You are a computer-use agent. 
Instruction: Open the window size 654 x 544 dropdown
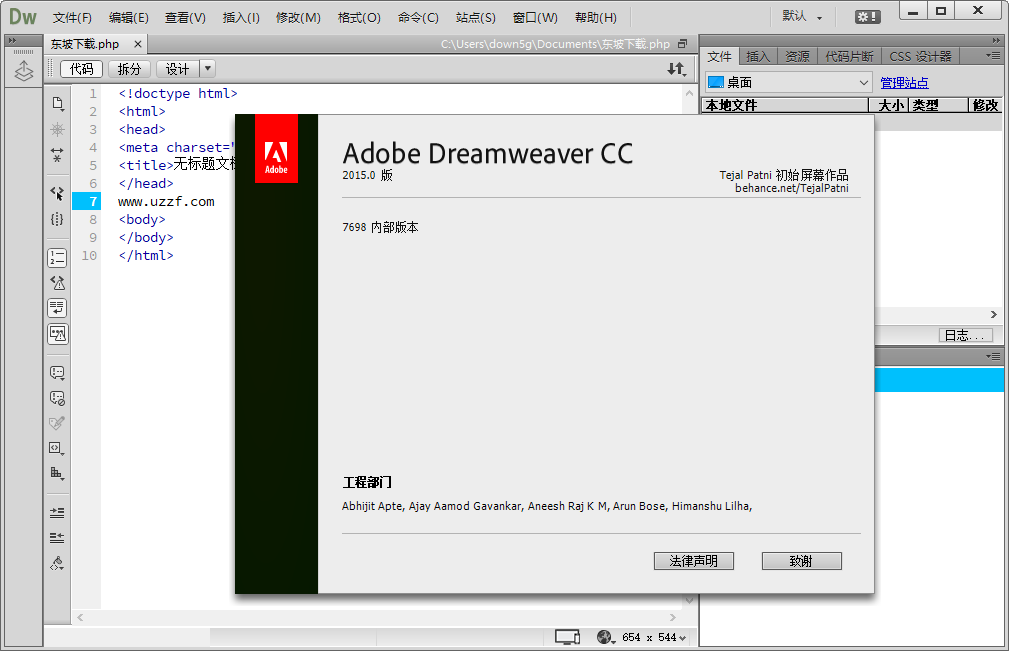[x=654, y=637]
